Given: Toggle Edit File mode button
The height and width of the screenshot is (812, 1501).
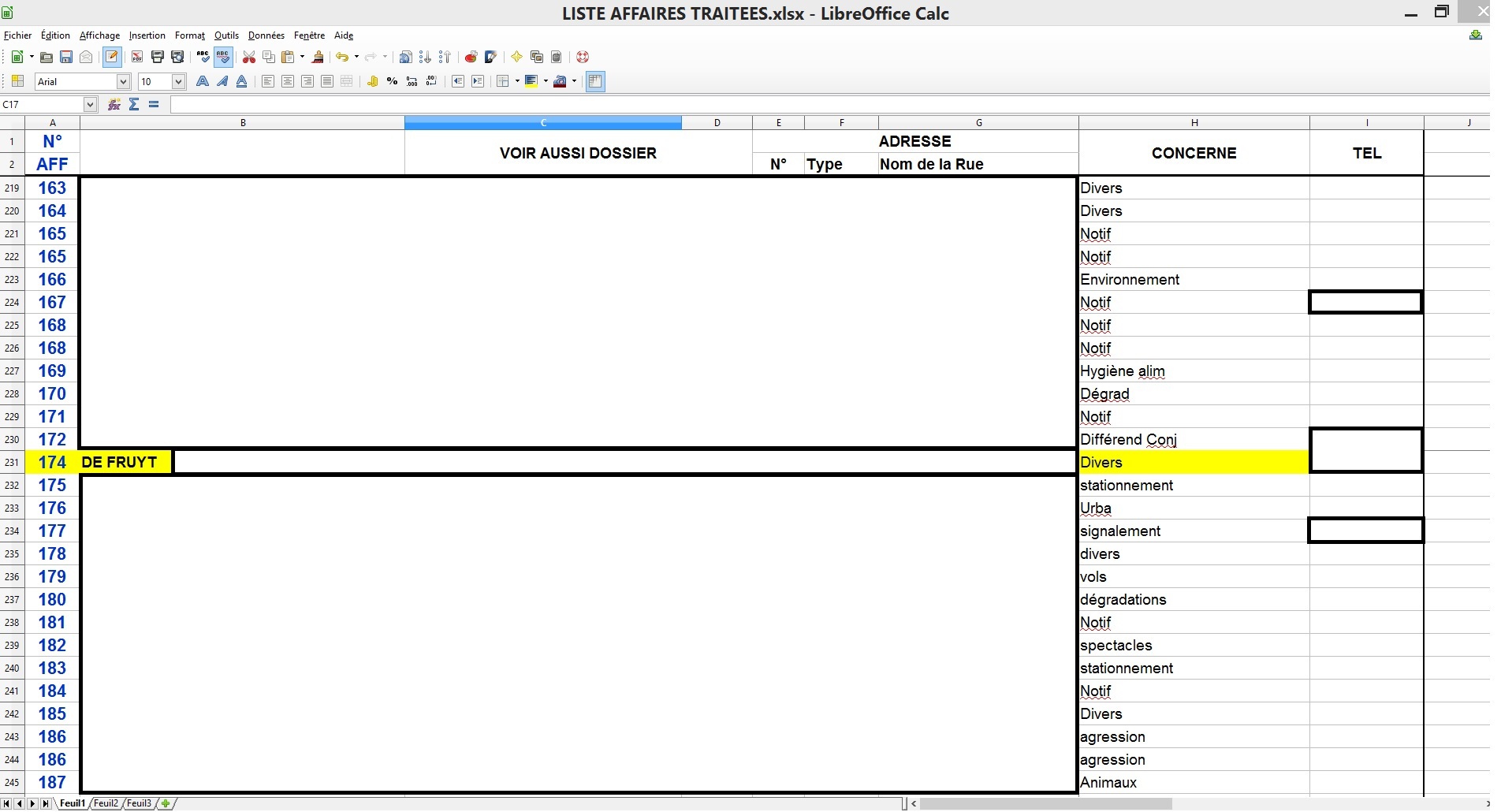Looking at the screenshot, I should (112, 58).
